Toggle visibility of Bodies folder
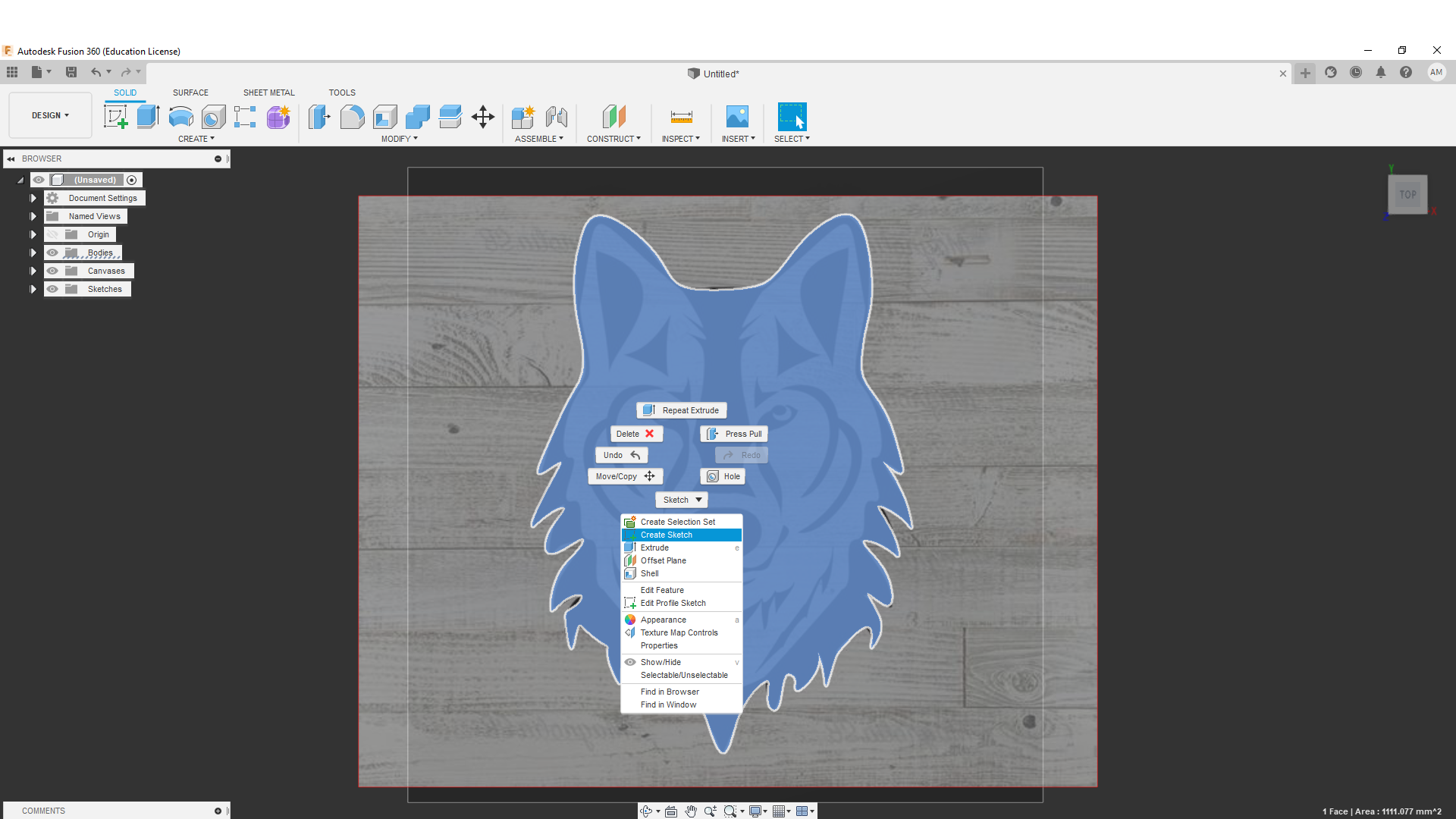The width and height of the screenshot is (1456, 819). click(x=52, y=253)
